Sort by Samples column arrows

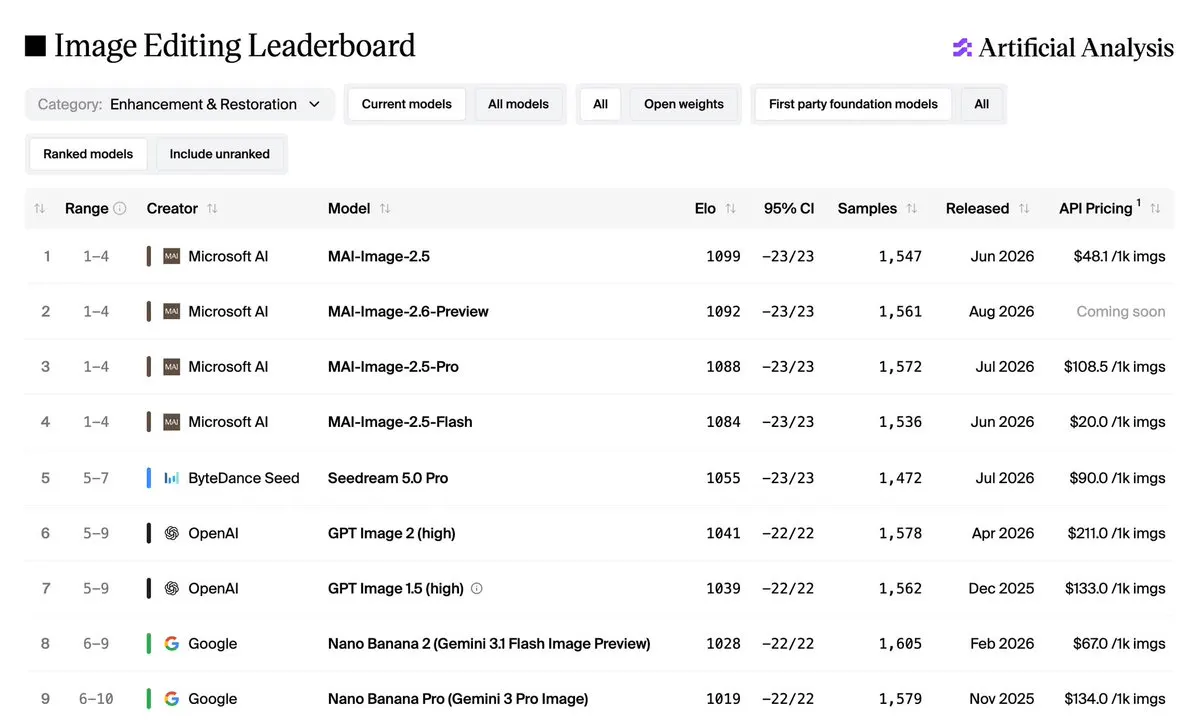coord(911,209)
